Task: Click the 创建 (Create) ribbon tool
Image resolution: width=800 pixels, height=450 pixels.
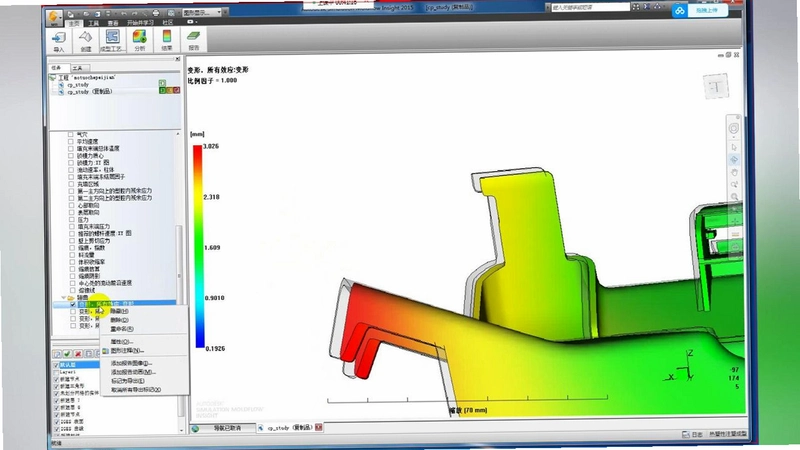Action: point(85,40)
